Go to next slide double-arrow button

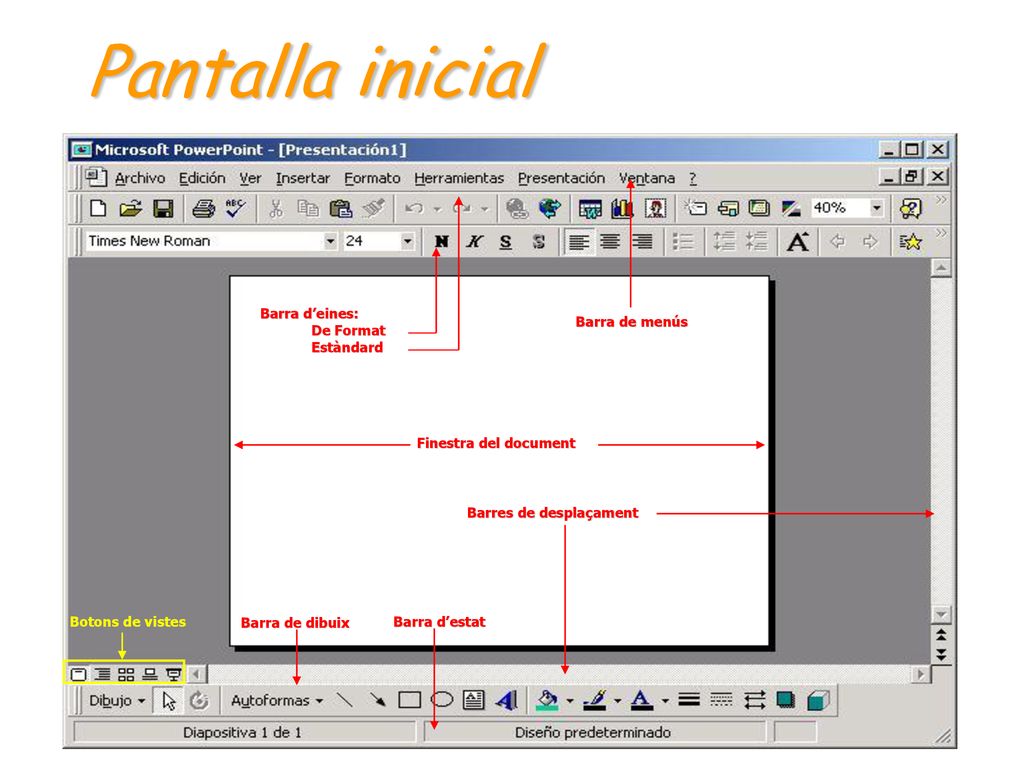pos(941,654)
